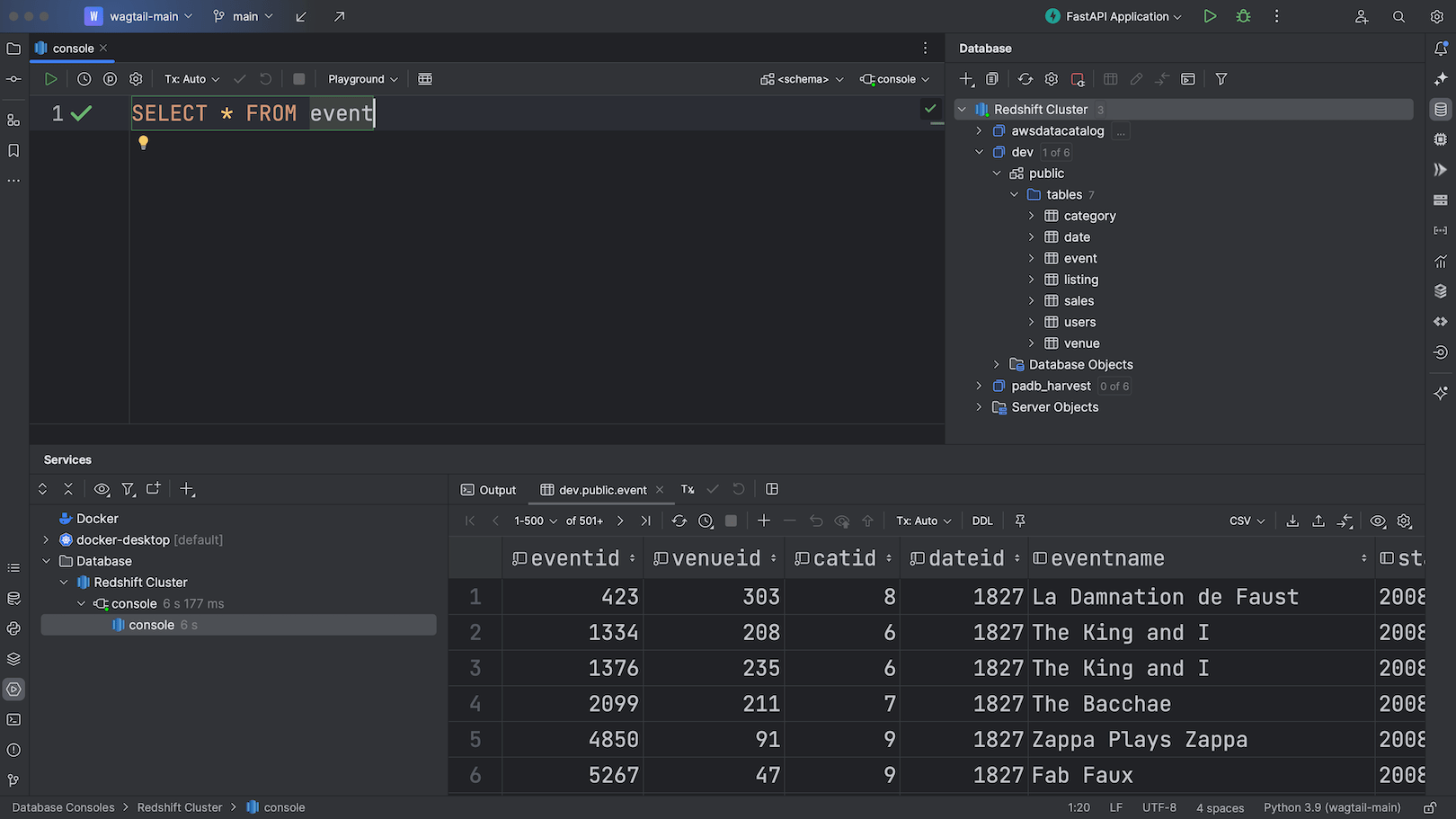Pin the dev.public.event results tab
1456x819 pixels.
[x=1019, y=521]
